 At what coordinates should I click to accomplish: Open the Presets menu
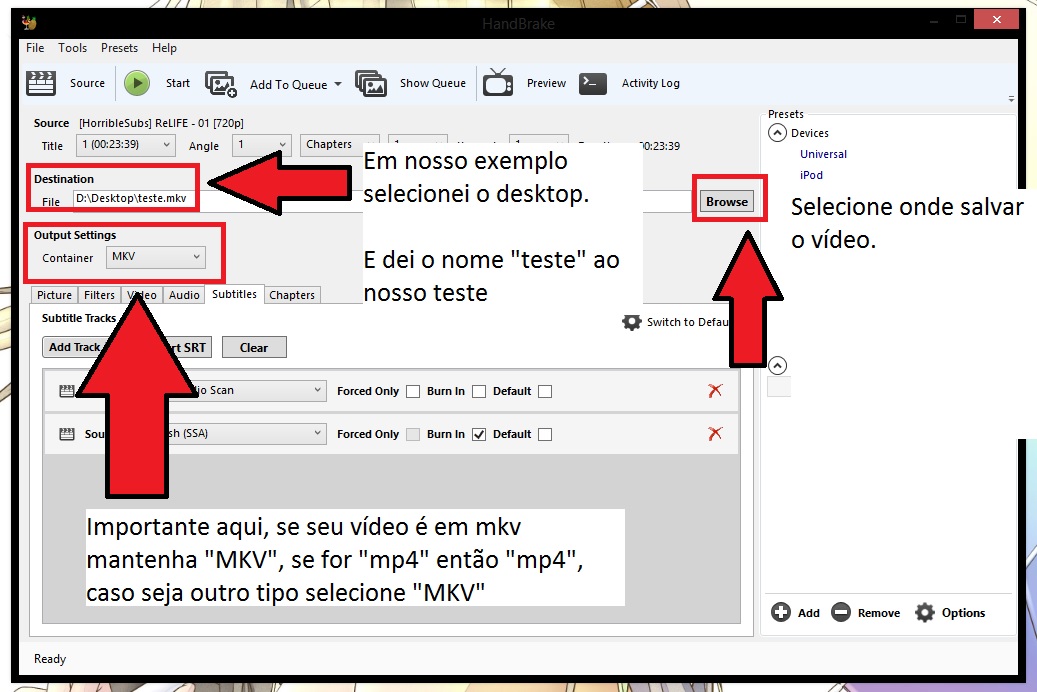pos(119,48)
